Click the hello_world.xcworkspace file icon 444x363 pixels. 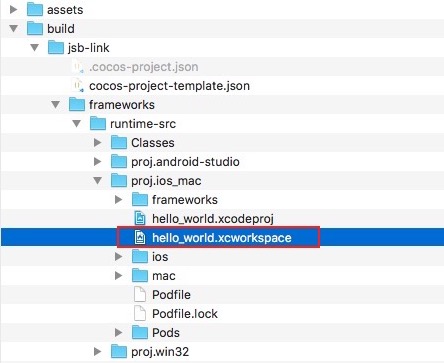click(140, 237)
